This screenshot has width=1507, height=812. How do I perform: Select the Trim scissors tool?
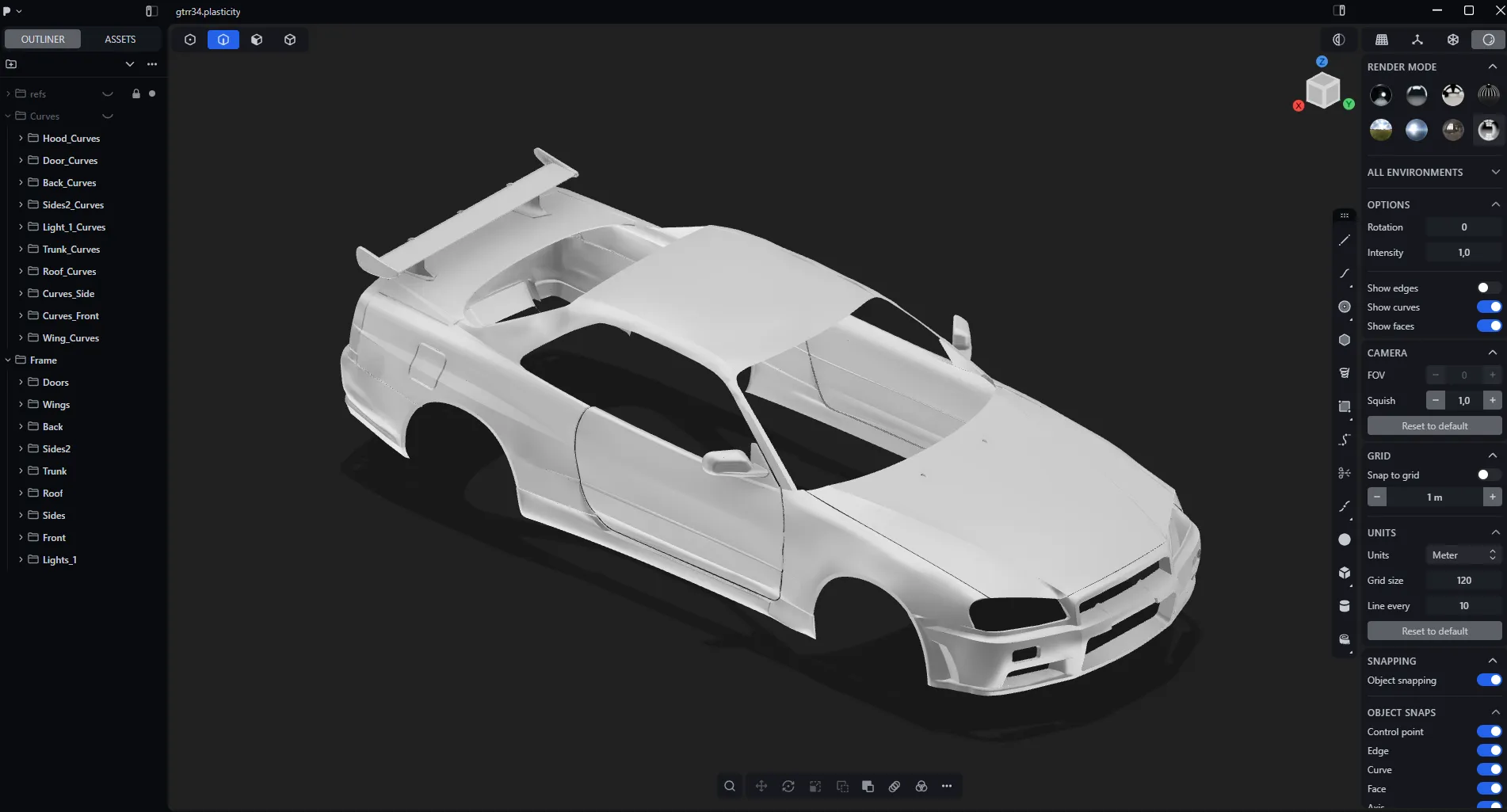pos(1345,473)
